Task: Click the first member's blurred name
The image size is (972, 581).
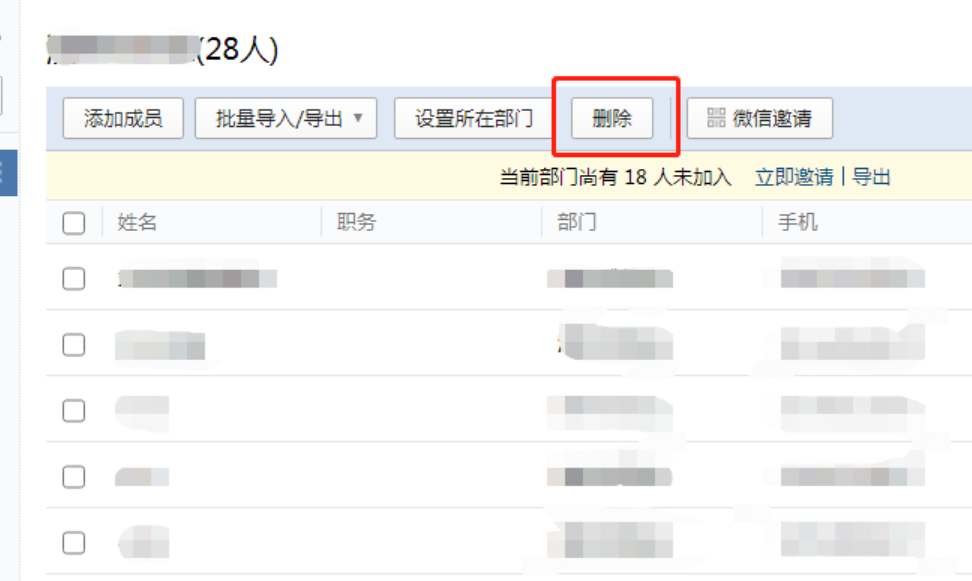Action: click(197, 279)
